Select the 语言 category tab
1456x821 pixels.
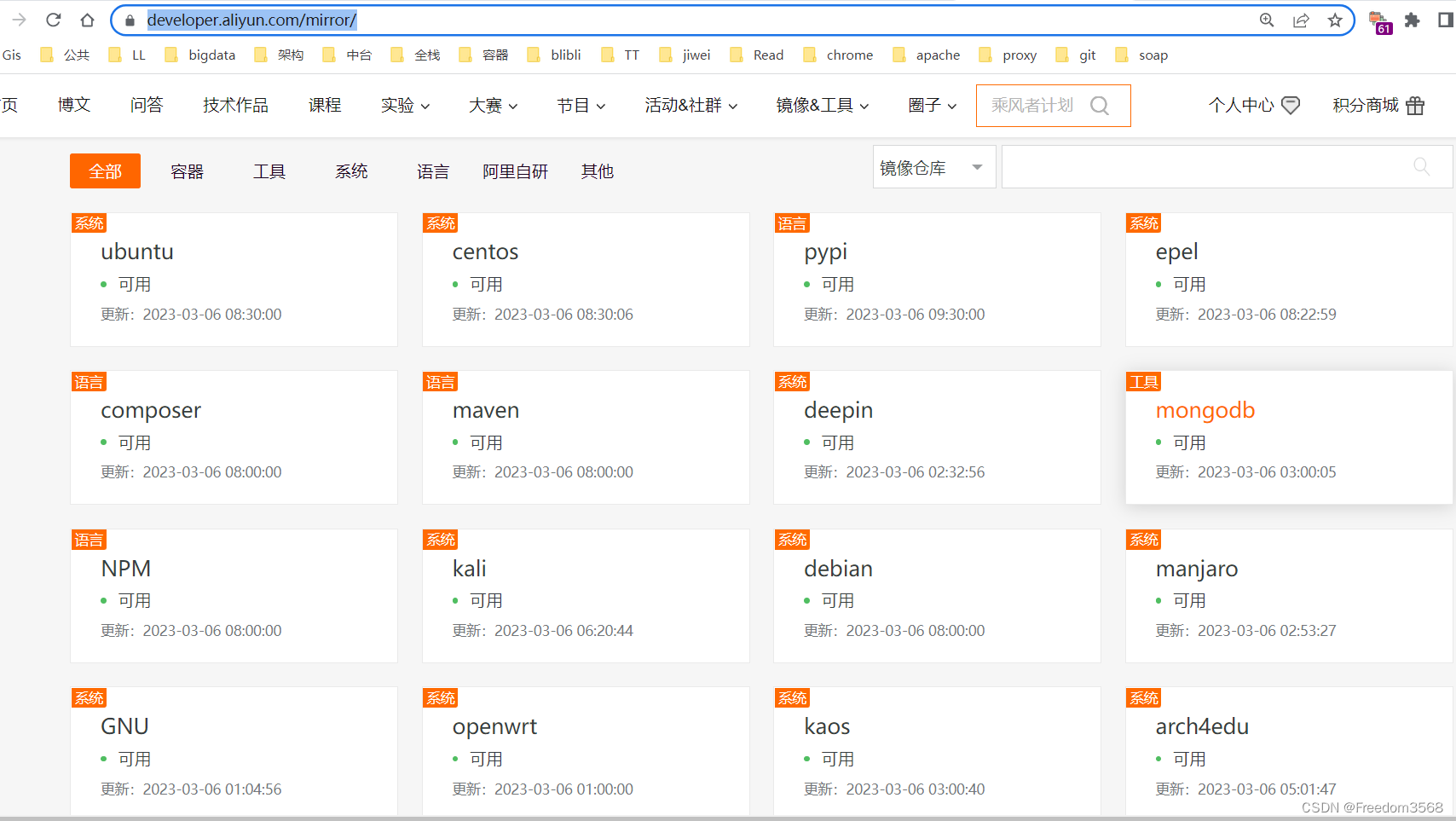pyautogui.click(x=433, y=171)
